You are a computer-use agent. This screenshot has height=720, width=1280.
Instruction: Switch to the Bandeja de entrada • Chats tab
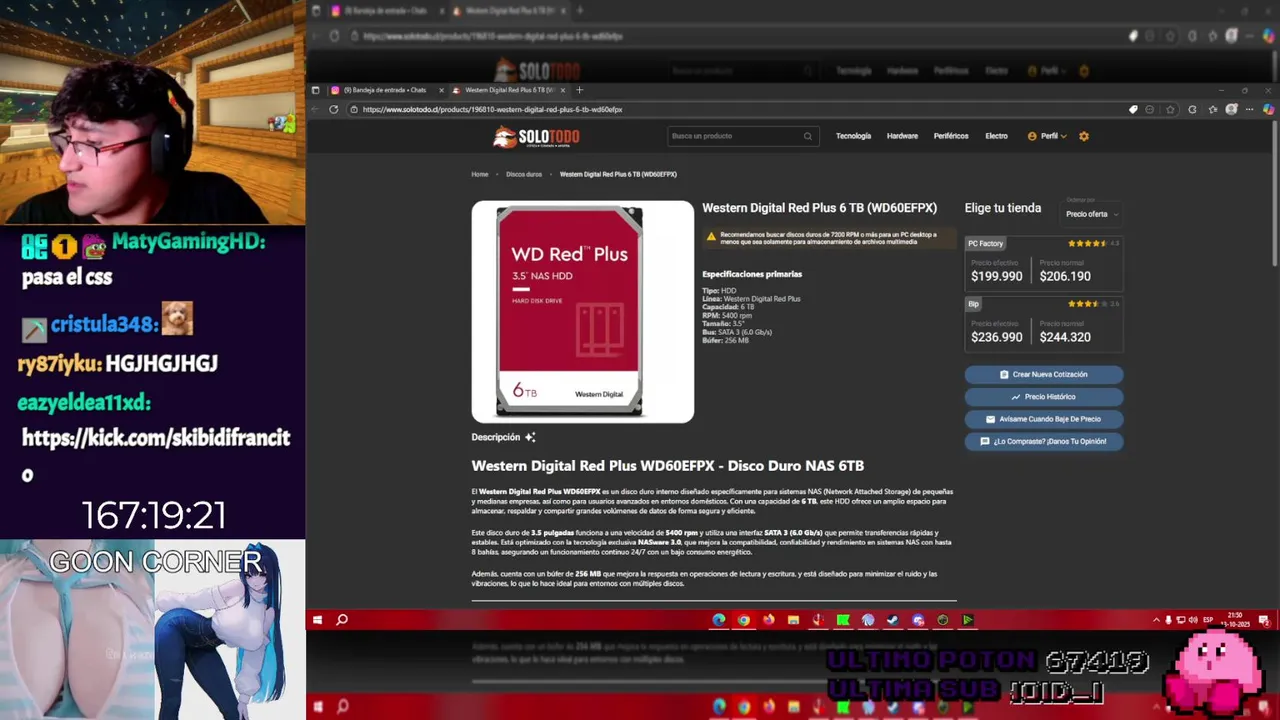[385, 90]
